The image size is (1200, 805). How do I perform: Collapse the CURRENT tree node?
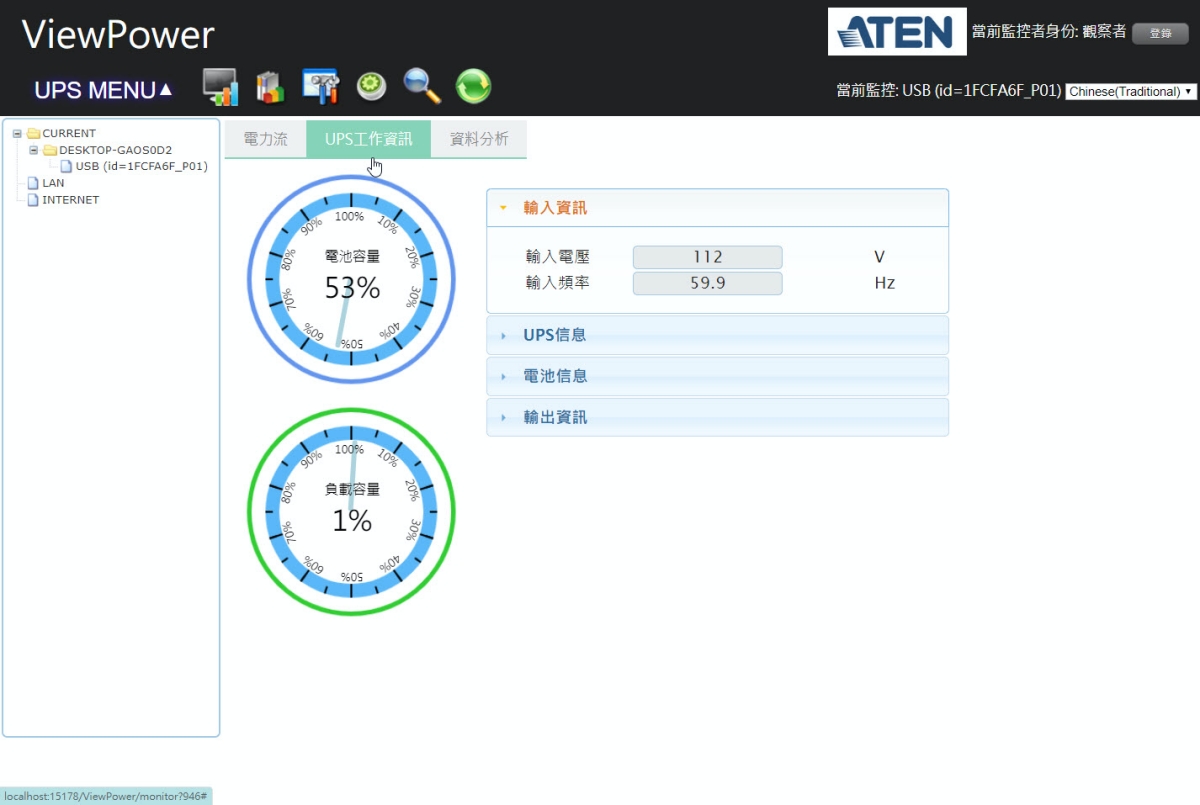[17, 133]
